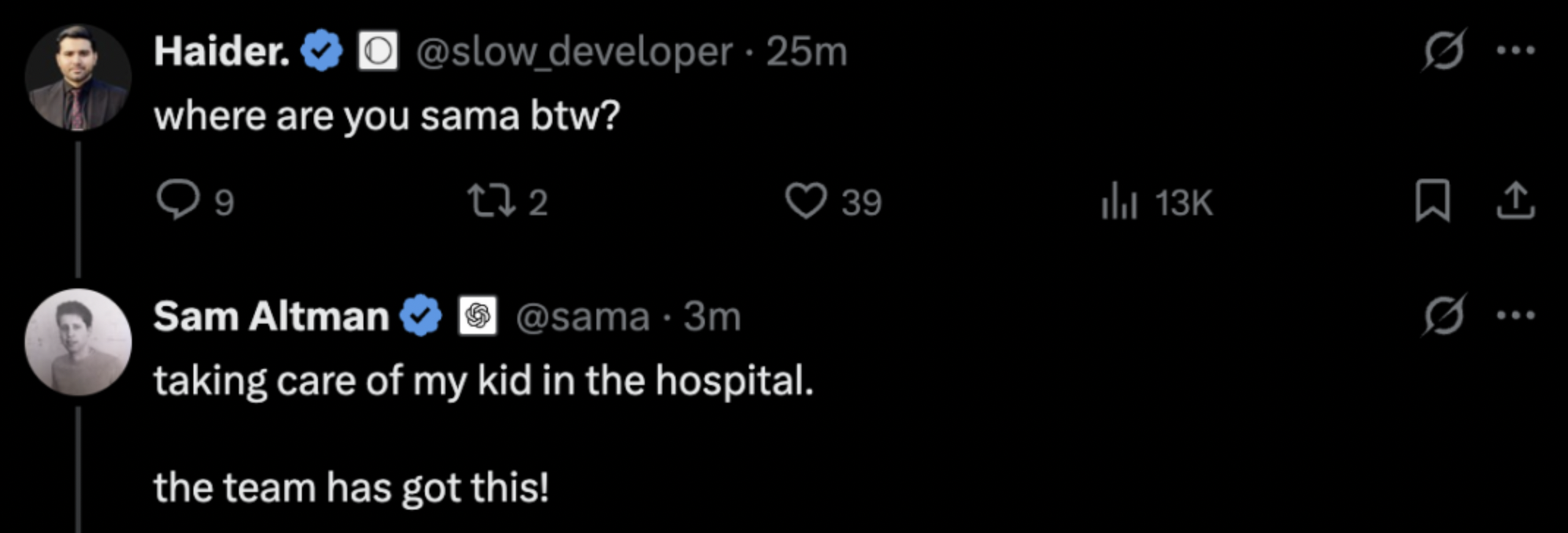Bookmark Haider's post
This screenshot has width=1568, height=533.
1432,201
